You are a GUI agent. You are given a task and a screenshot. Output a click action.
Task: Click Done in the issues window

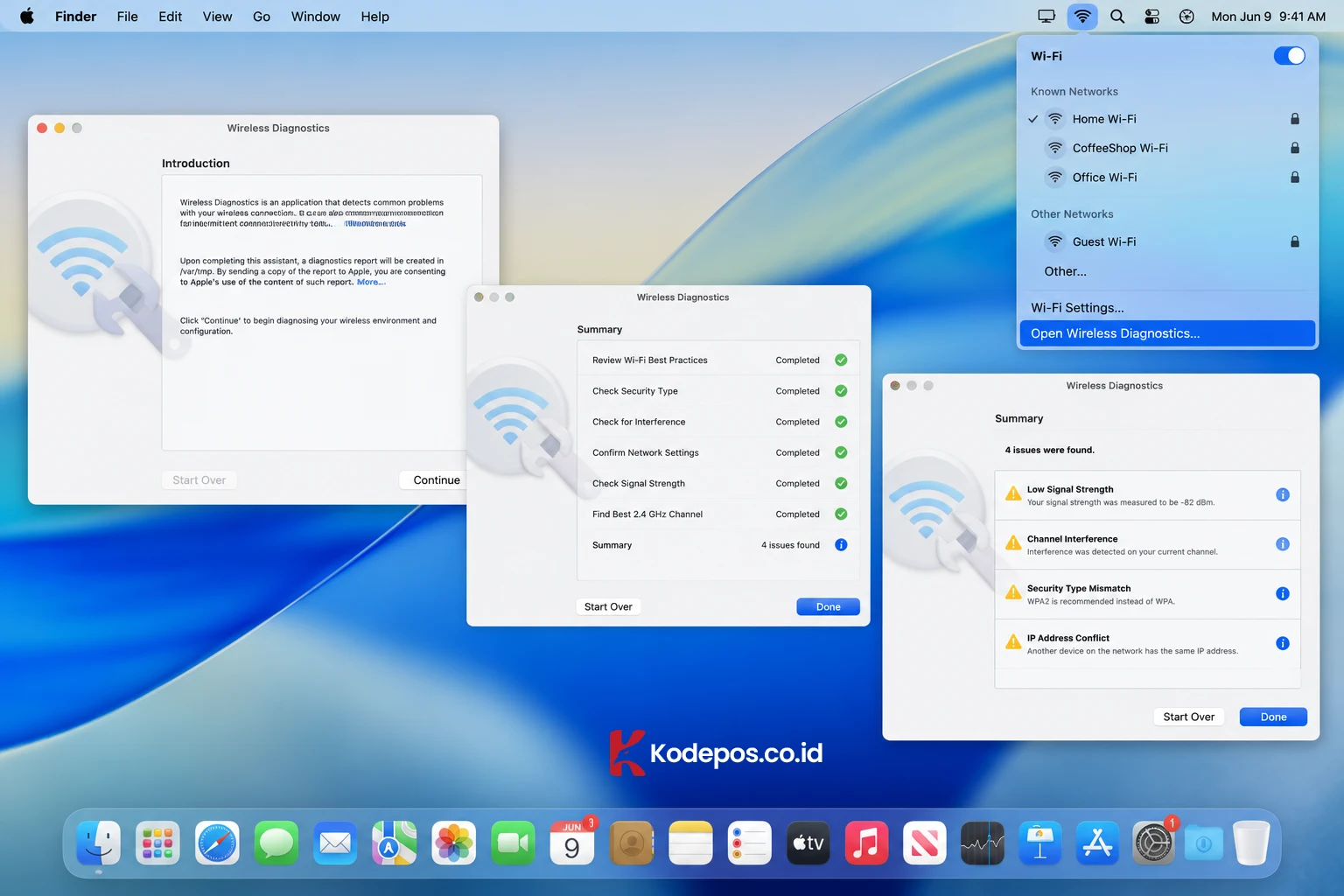(1273, 717)
